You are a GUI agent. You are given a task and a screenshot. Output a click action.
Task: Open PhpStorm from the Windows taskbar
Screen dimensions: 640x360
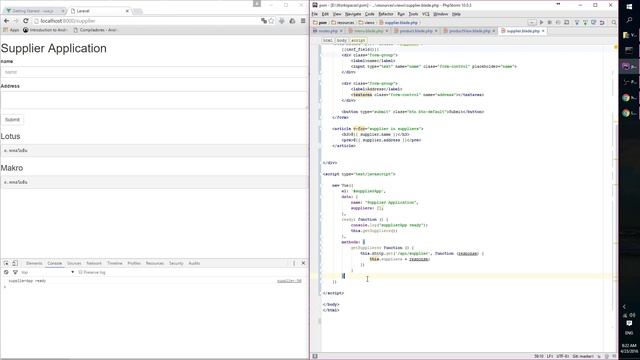(629, 67)
